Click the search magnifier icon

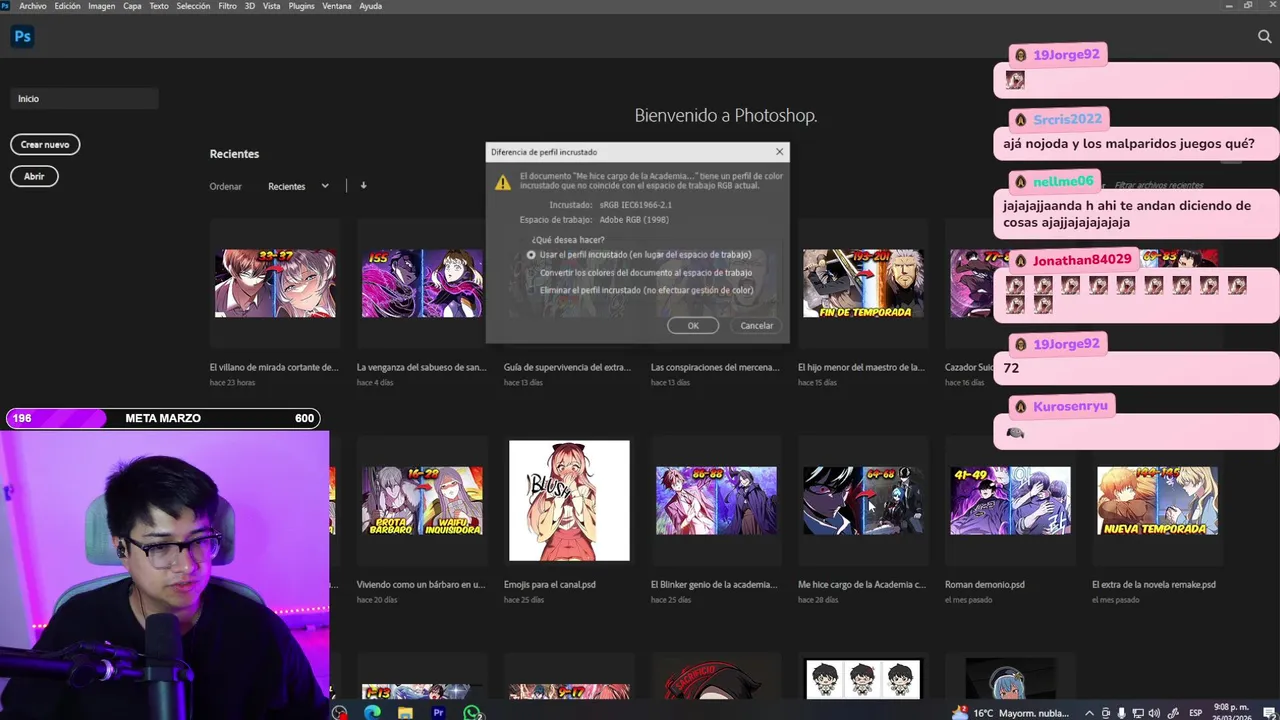coord(1264,37)
